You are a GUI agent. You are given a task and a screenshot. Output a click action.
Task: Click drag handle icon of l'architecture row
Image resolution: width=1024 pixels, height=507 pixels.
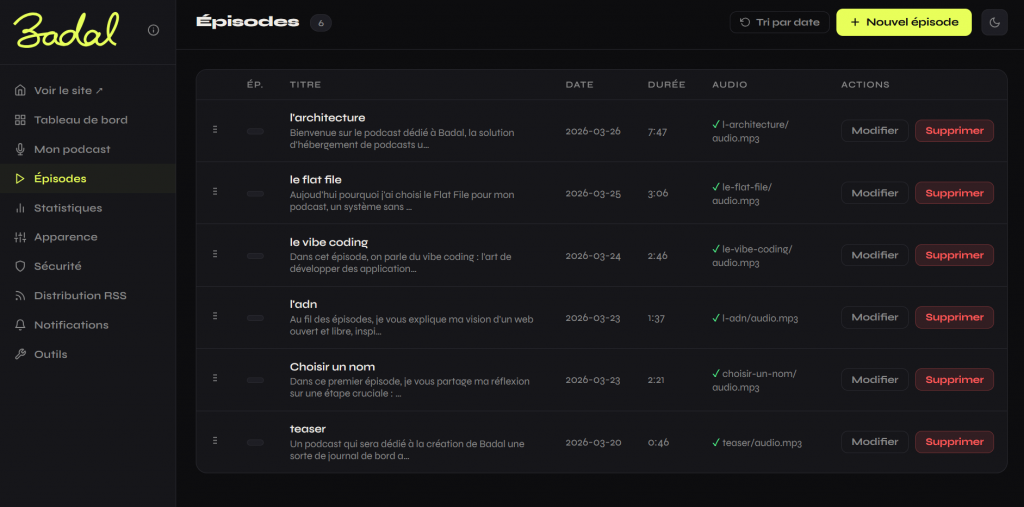pyautogui.click(x=215, y=130)
